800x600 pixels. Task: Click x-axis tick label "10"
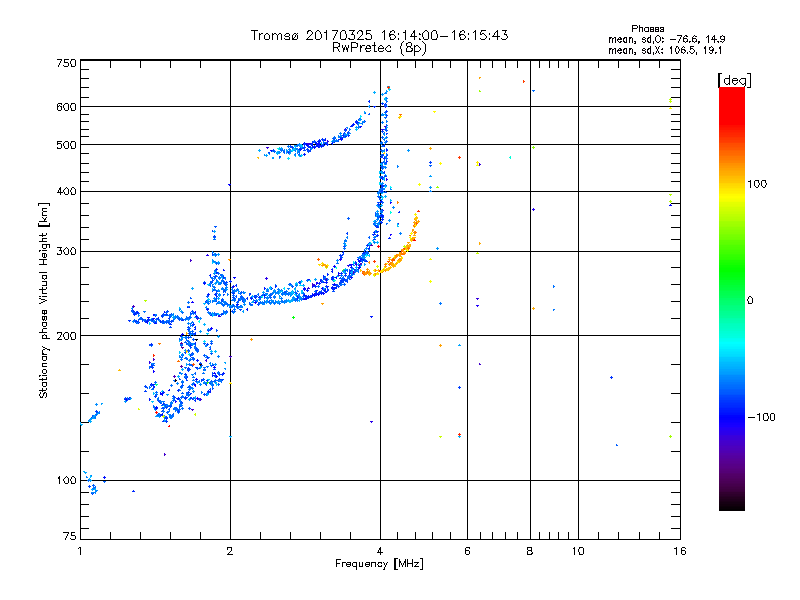(x=578, y=551)
